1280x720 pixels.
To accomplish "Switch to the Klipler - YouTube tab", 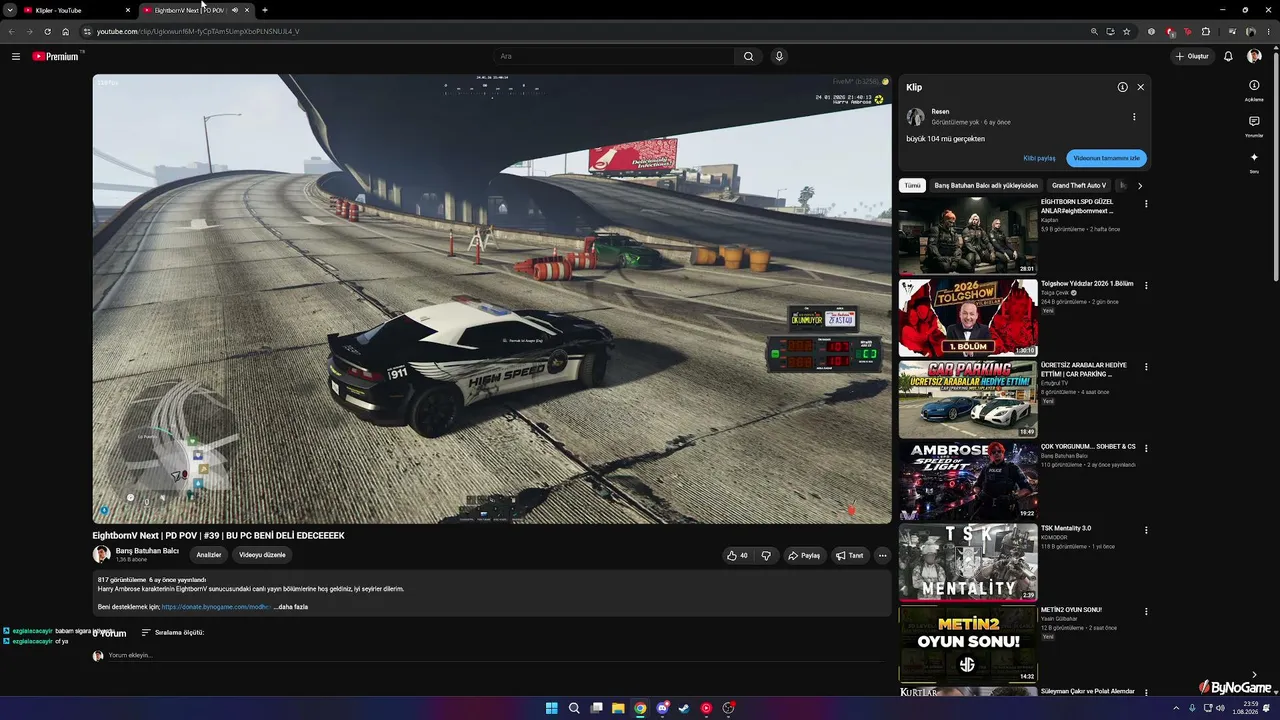I will click(x=76, y=10).
